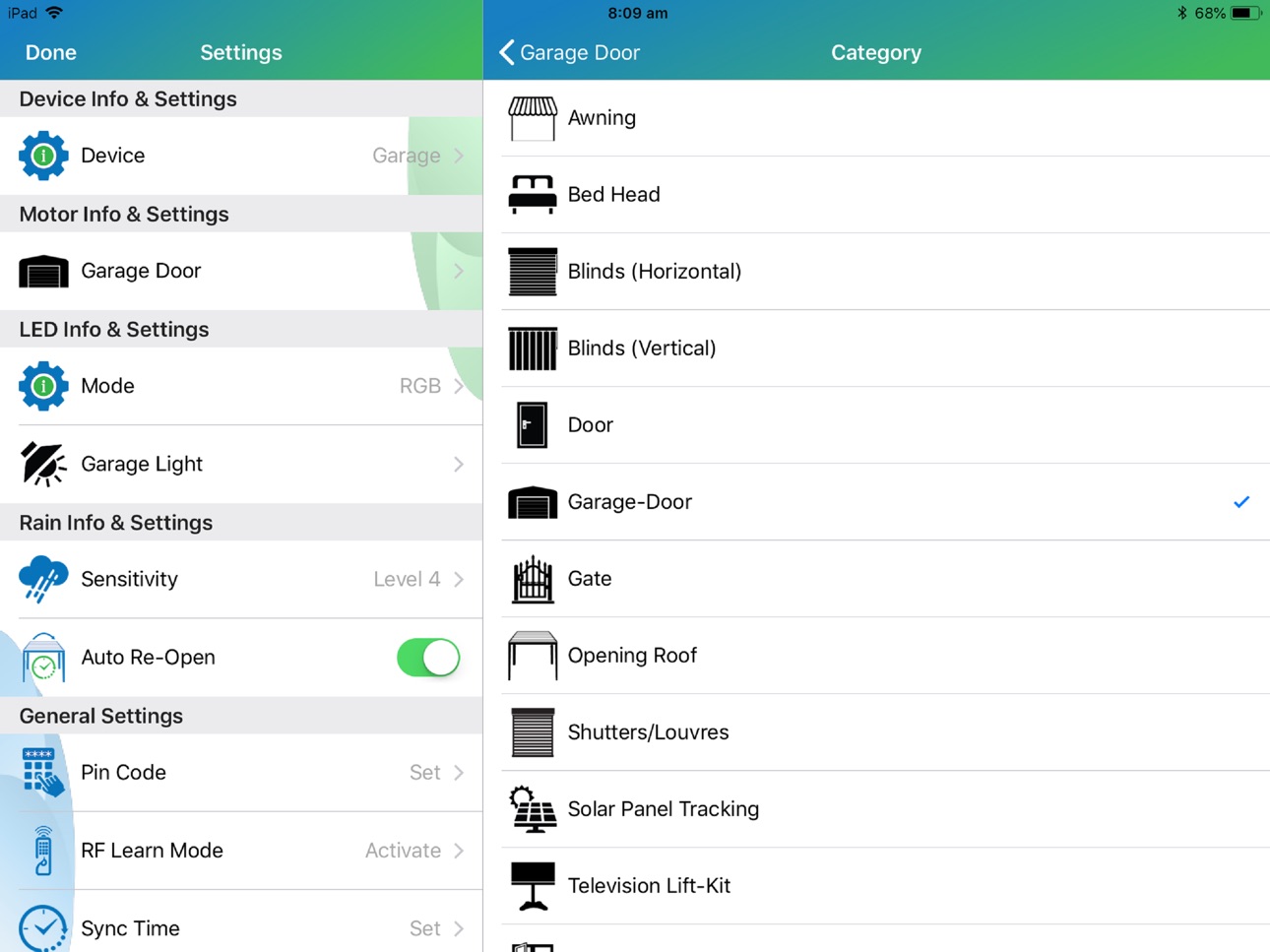Tap Done to close Settings
The image size is (1270, 952).
point(51,52)
